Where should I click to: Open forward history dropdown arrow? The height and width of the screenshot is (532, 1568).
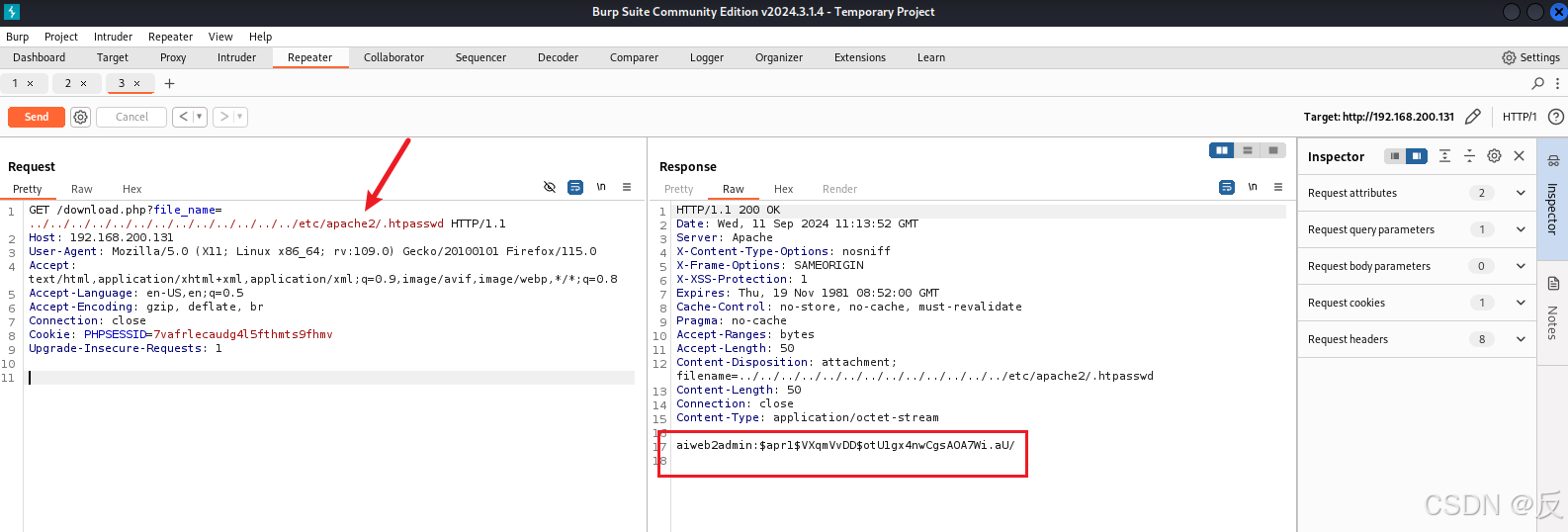pyautogui.click(x=240, y=117)
